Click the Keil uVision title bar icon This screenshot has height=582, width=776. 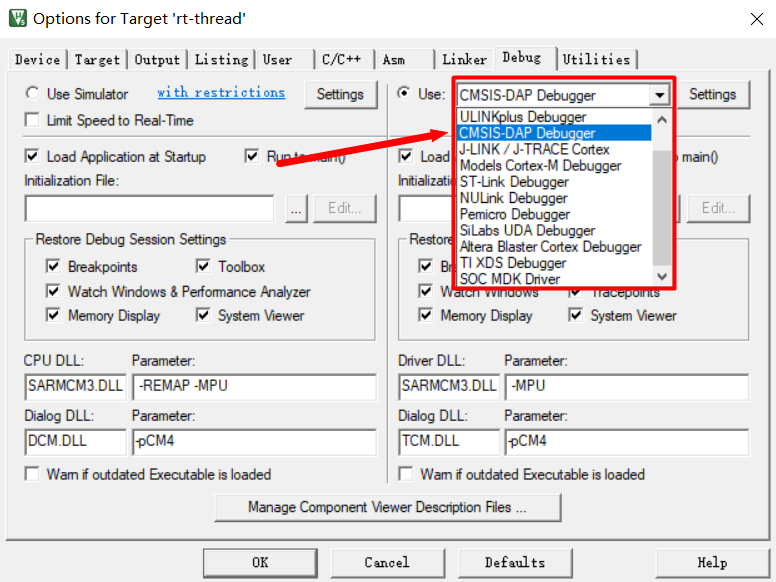tap(17, 18)
